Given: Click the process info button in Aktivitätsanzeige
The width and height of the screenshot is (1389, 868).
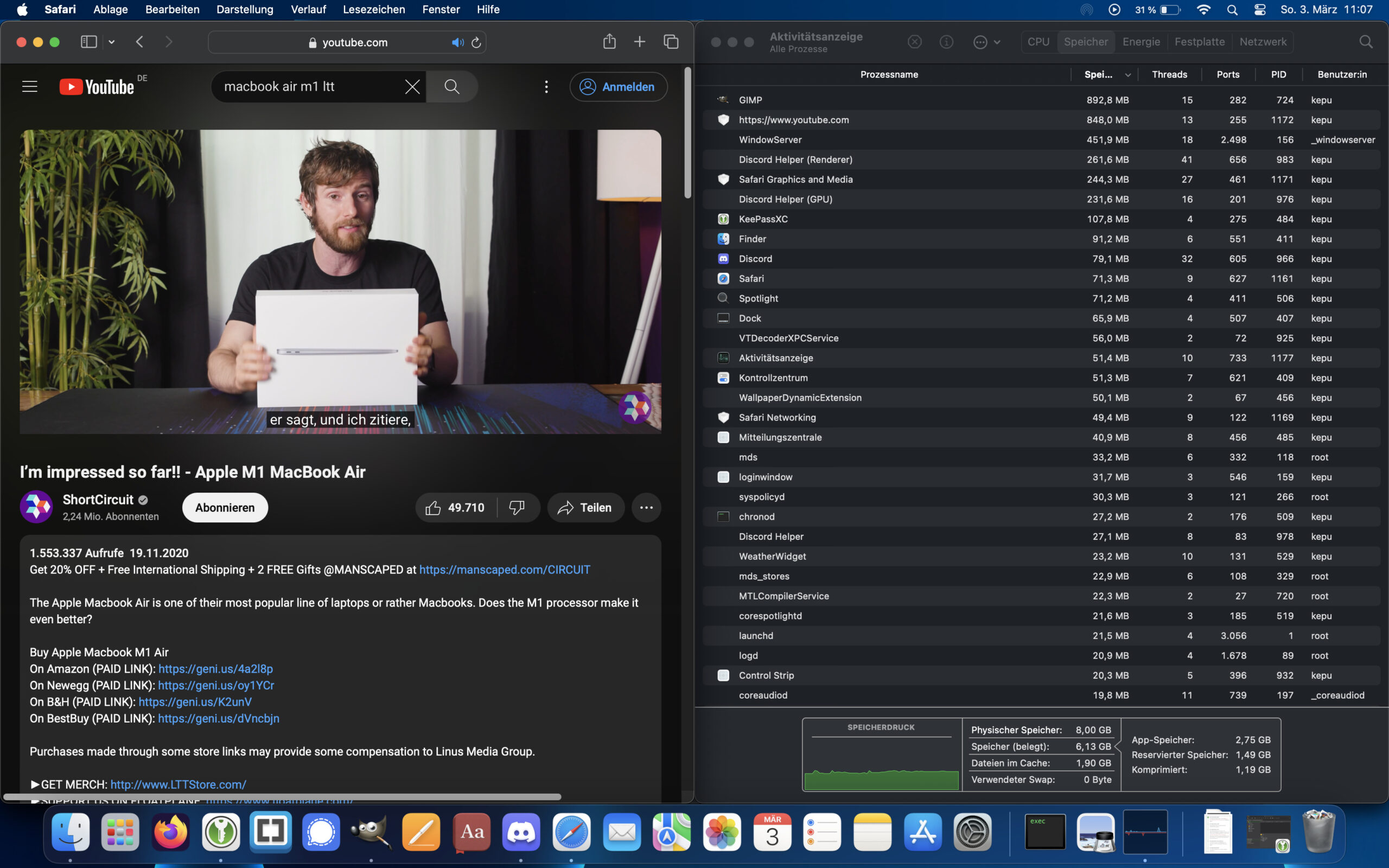Looking at the screenshot, I should (946, 42).
